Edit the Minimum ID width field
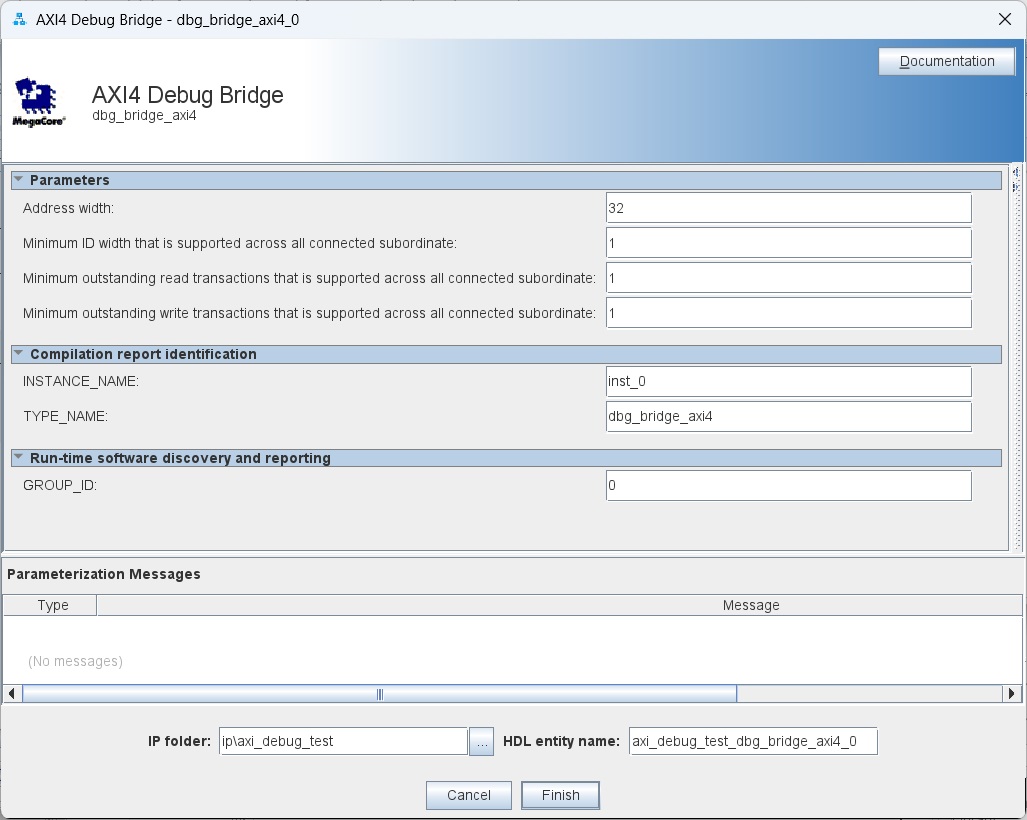The width and height of the screenshot is (1027, 820). pos(789,243)
